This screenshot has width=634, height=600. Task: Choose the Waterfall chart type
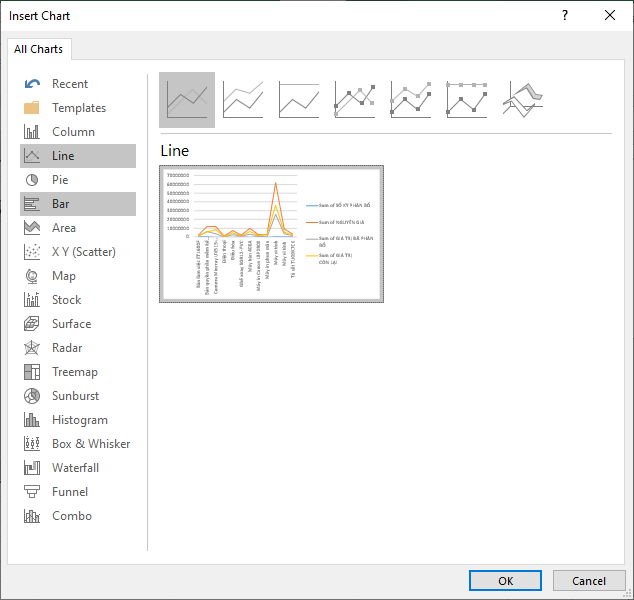coord(78,468)
